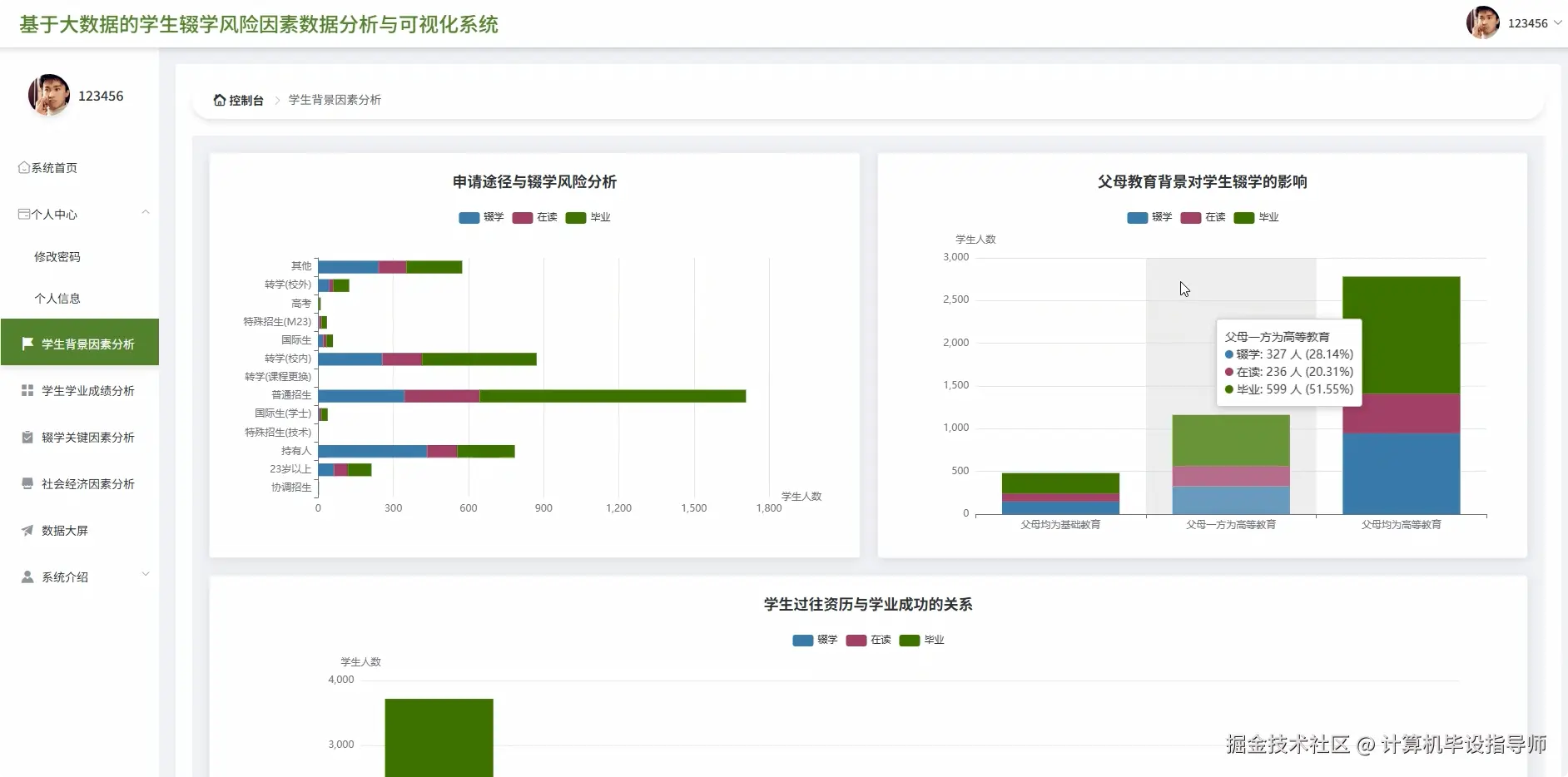Click 父母均为基础教育 stacked column
Screen dimensions: 1568x777
click(1060, 493)
